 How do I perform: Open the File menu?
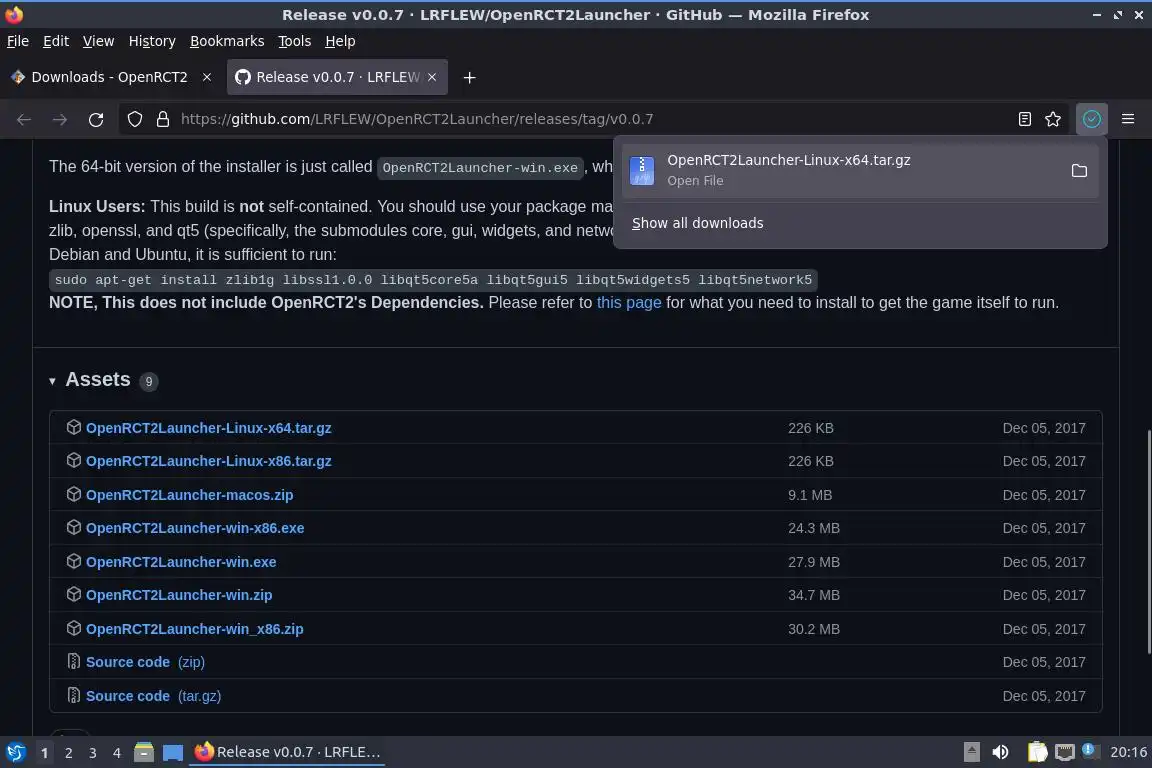click(x=18, y=41)
